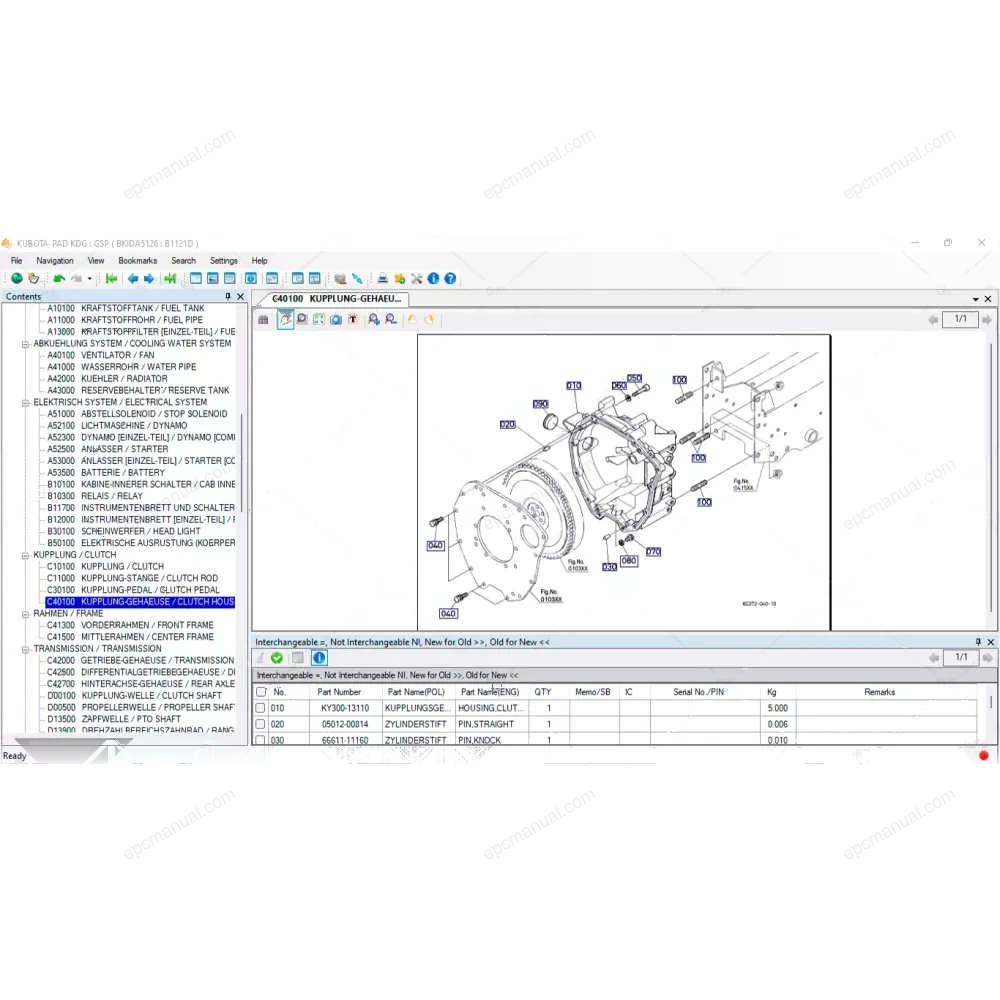Viewport: 1000px width, 1000px height.
Task: Select the hand pan tool in illustration toolbar
Action: [x=285, y=320]
